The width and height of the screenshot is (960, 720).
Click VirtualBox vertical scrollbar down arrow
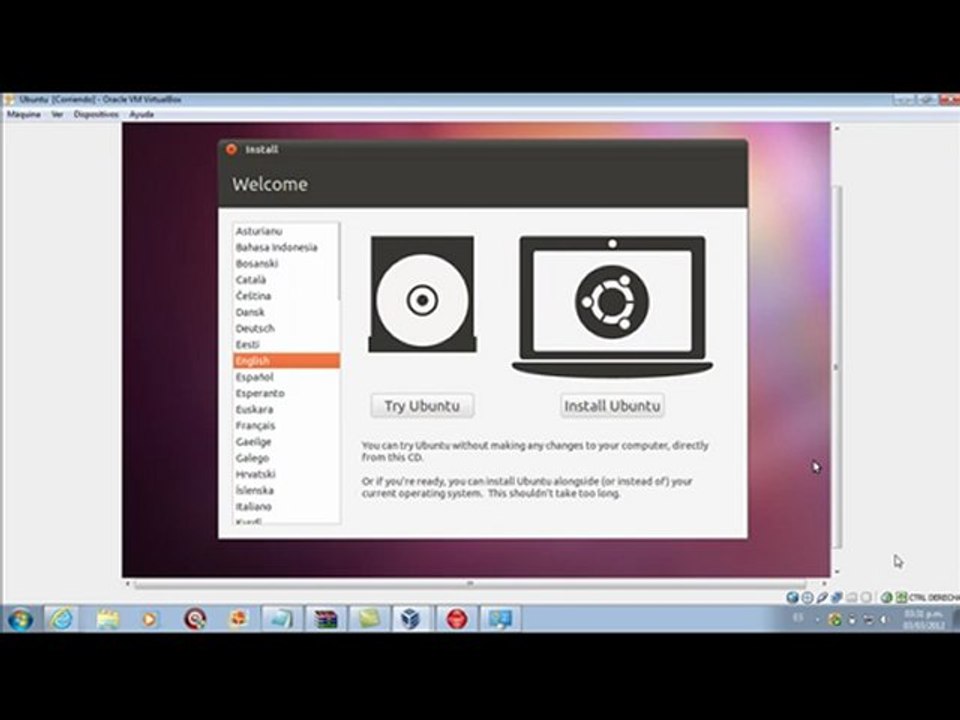[x=837, y=572]
